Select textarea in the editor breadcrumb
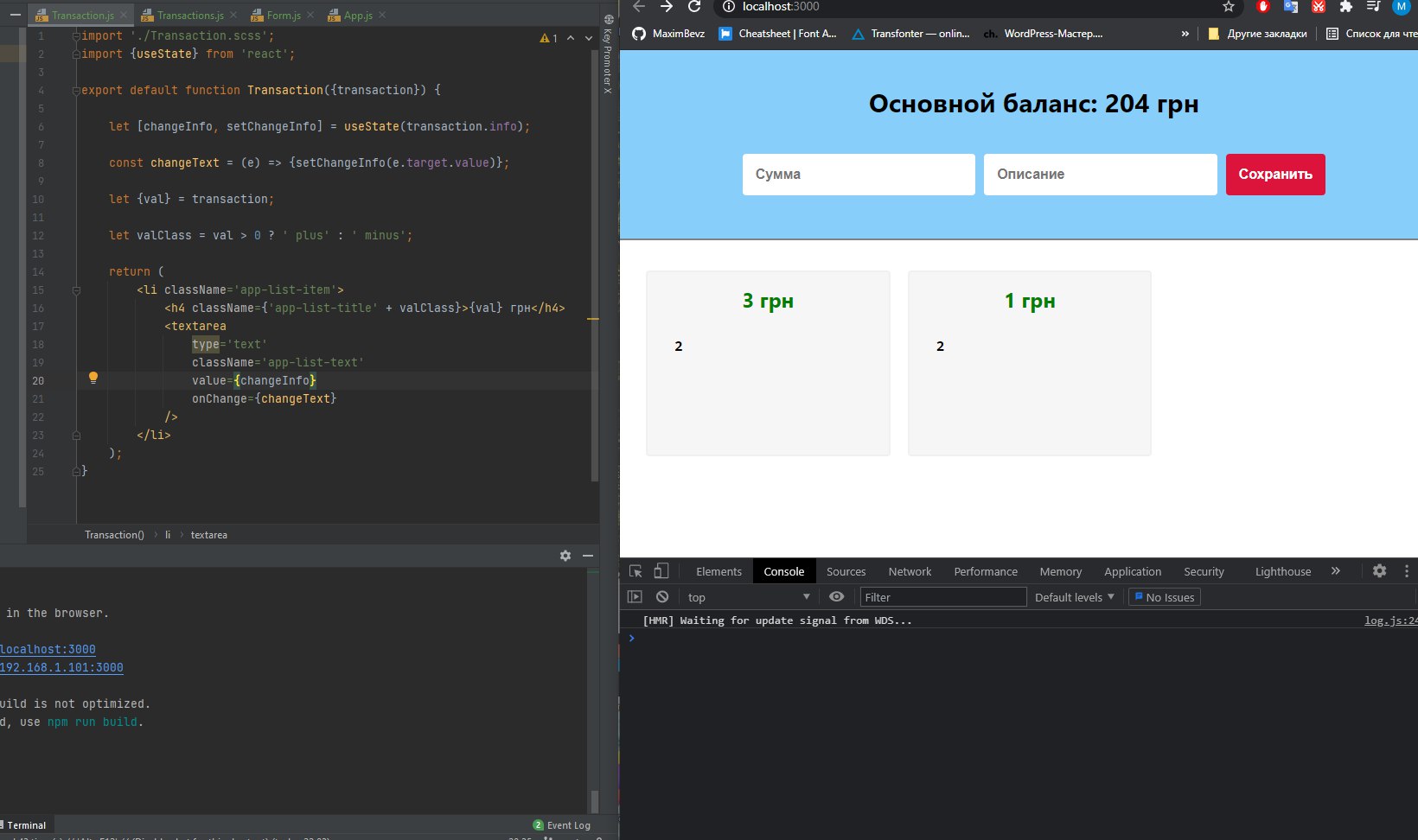The width and height of the screenshot is (1418, 840). pyautogui.click(x=208, y=535)
